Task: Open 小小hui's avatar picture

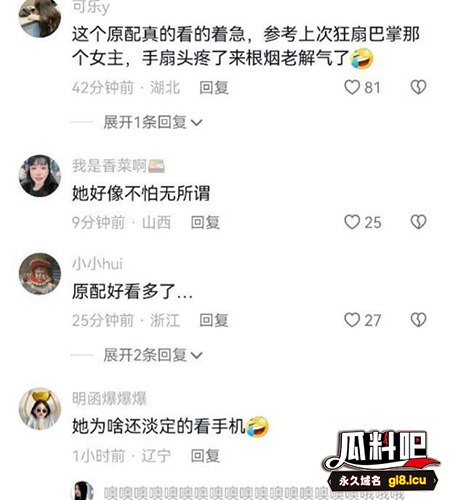Action: click(x=40, y=274)
